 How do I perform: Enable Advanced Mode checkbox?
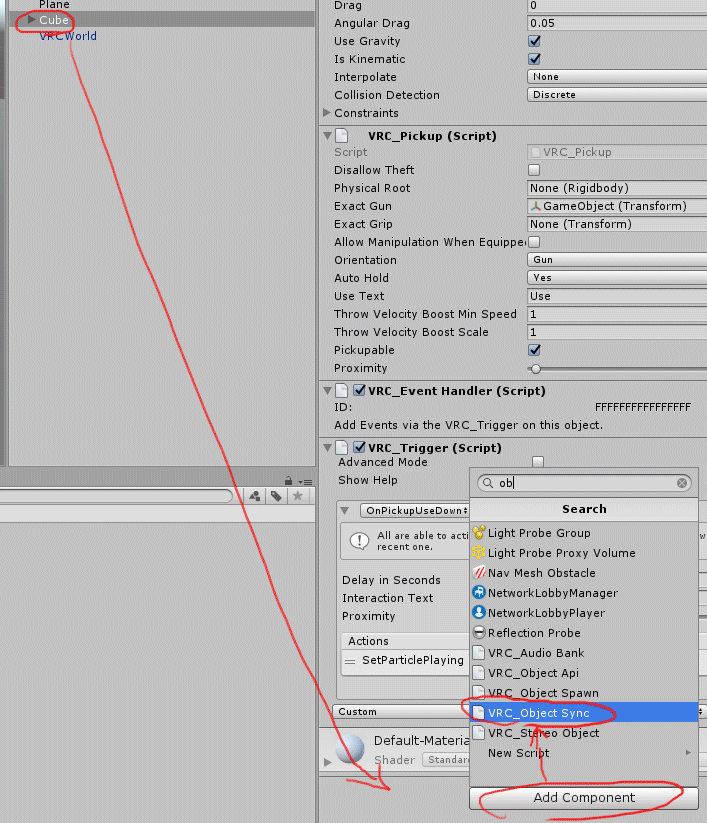tap(537, 462)
